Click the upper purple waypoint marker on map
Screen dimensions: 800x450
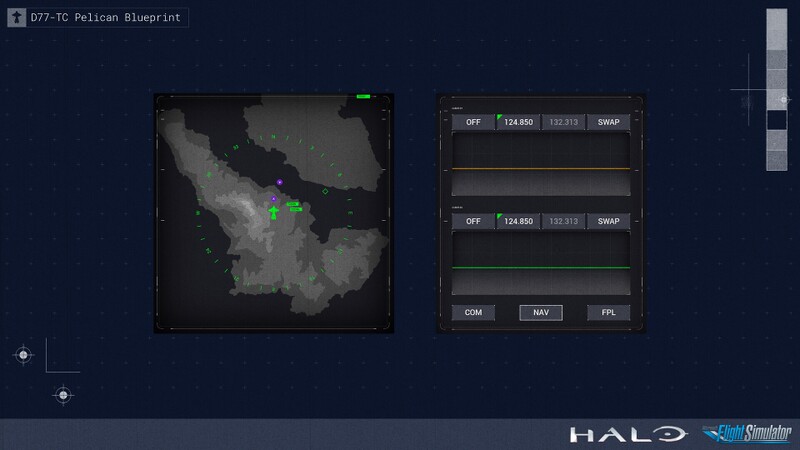[280, 182]
